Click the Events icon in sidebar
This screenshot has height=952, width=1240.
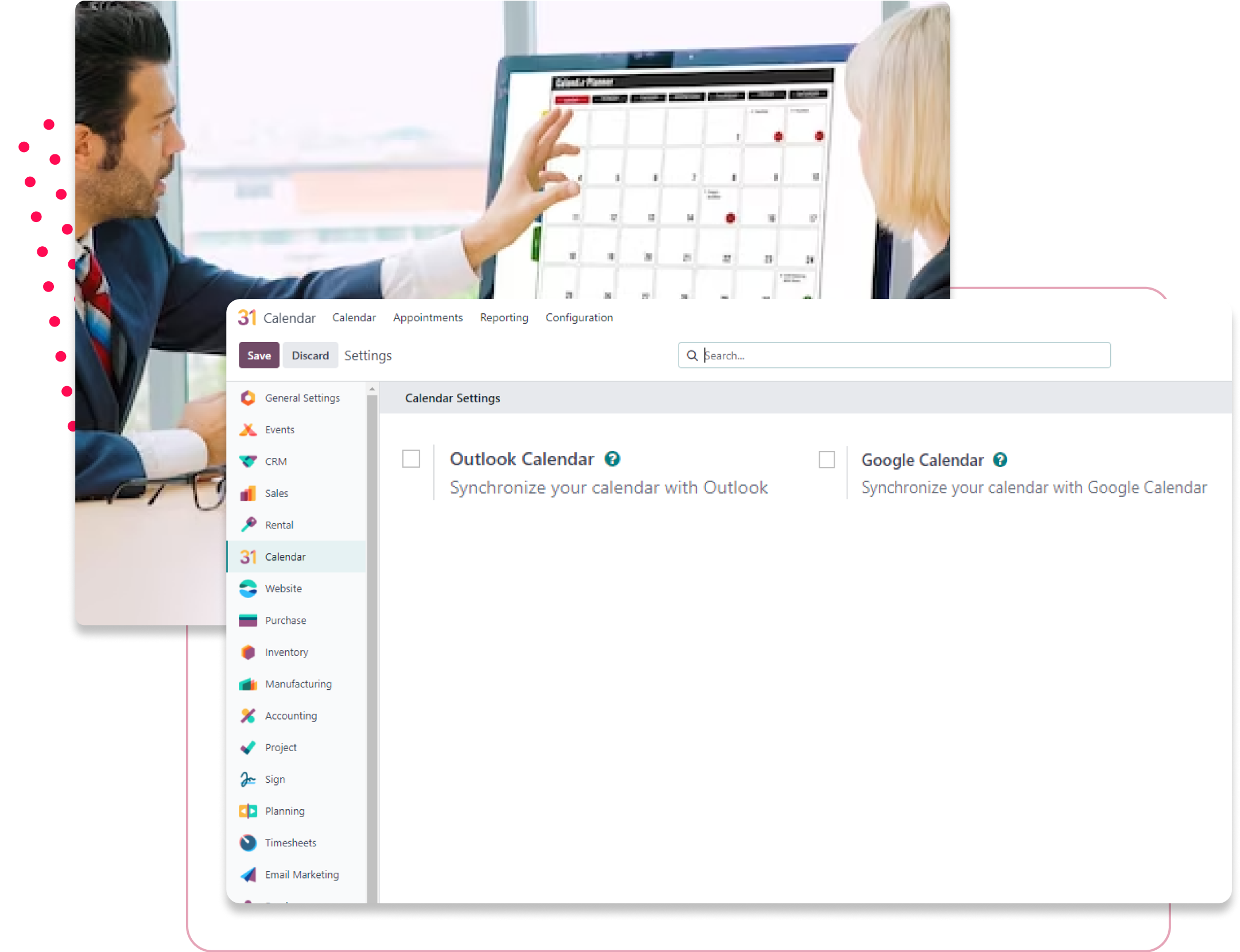click(250, 429)
